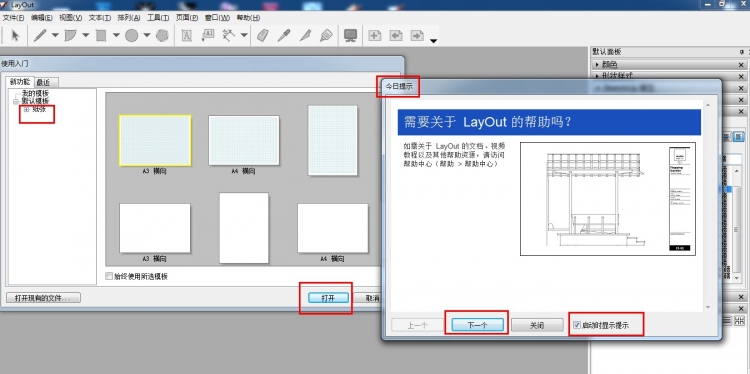Image resolution: width=750 pixels, height=374 pixels.
Task: Choose the Line drawing tool
Action: [x=40, y=35]
